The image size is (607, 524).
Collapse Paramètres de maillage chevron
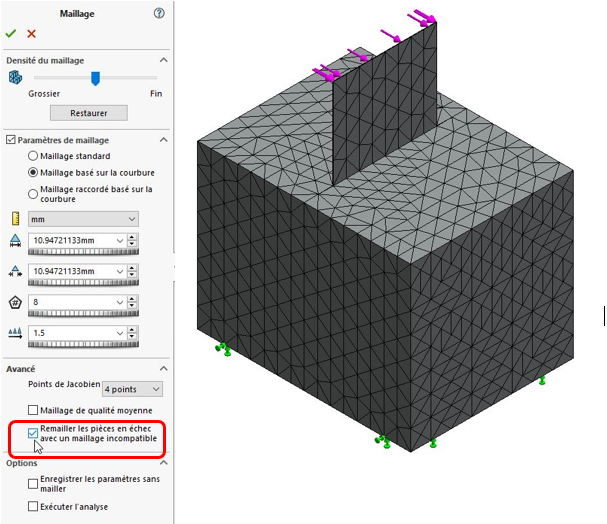coord(164,140)
